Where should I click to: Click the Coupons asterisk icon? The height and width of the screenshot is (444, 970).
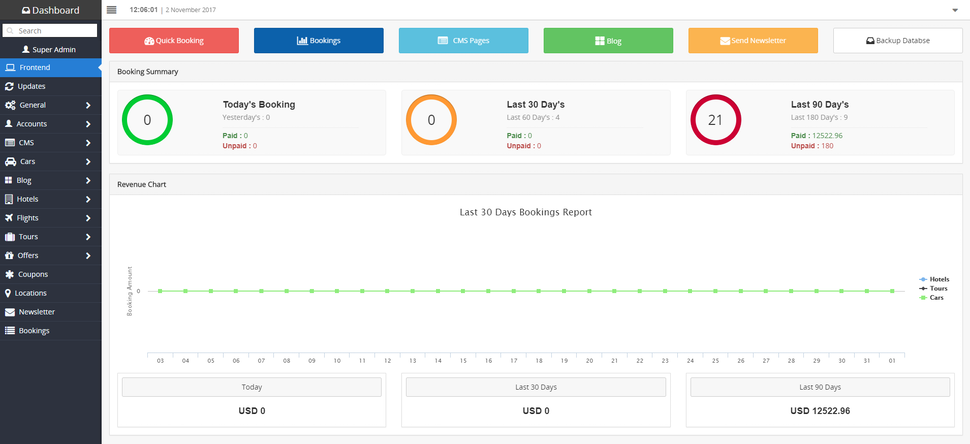pyautogui.click(x=9, y=274)
